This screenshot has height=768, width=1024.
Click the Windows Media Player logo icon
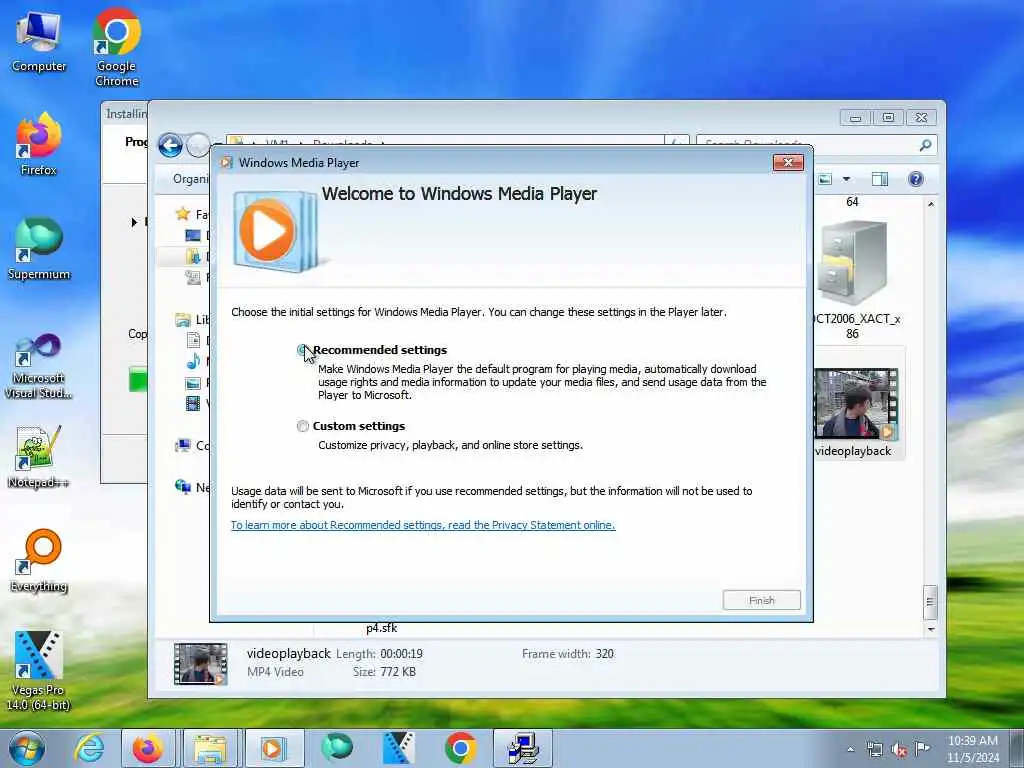pyautogui.click(x=276, y=231)
